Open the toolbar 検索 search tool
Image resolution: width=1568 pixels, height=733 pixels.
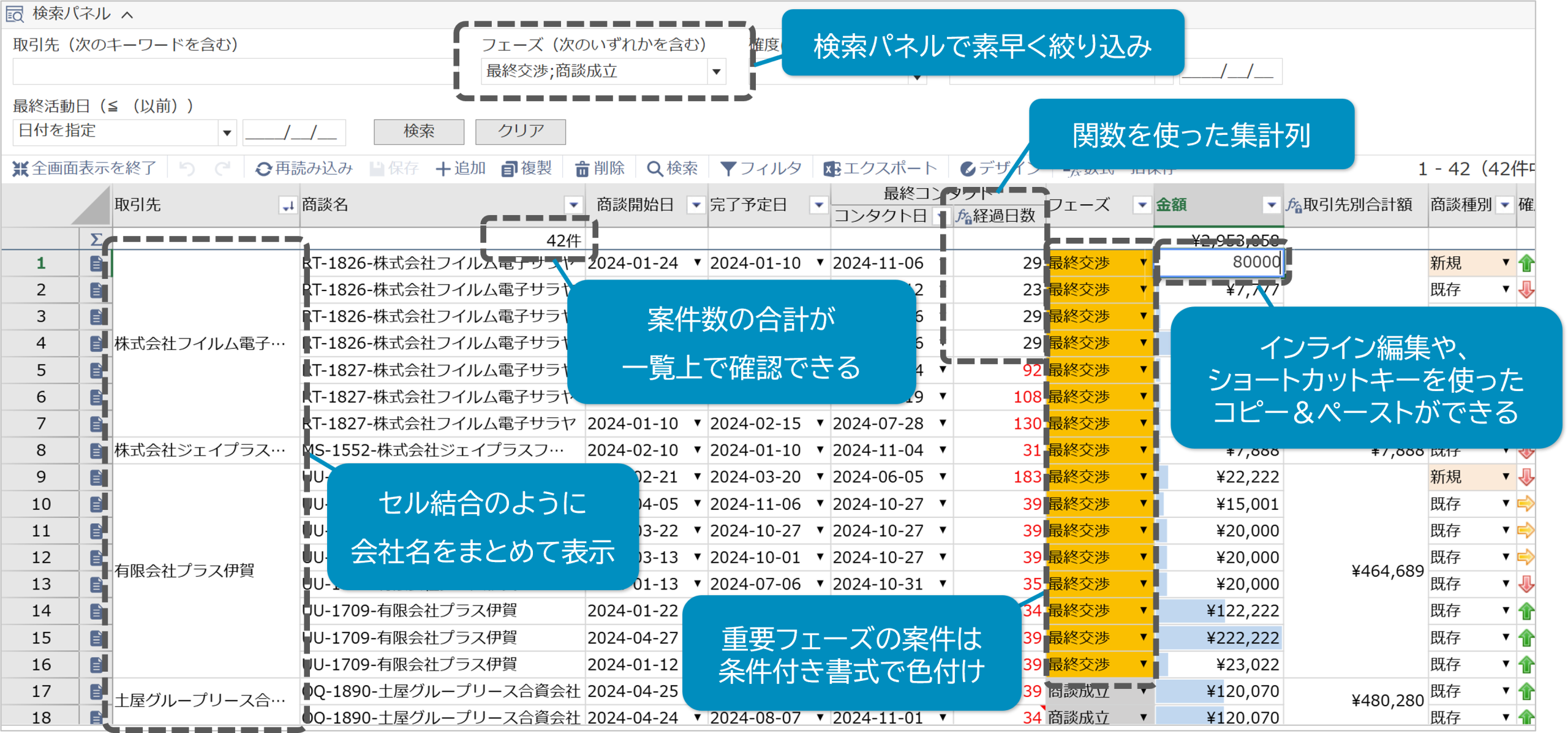(x=674, y=169)
